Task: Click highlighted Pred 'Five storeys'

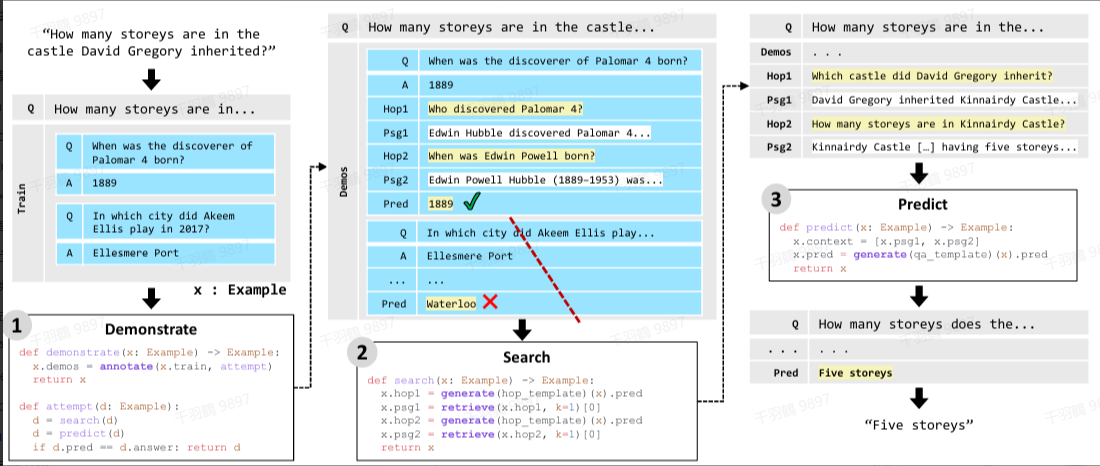Action: click(x=855, y=373)
